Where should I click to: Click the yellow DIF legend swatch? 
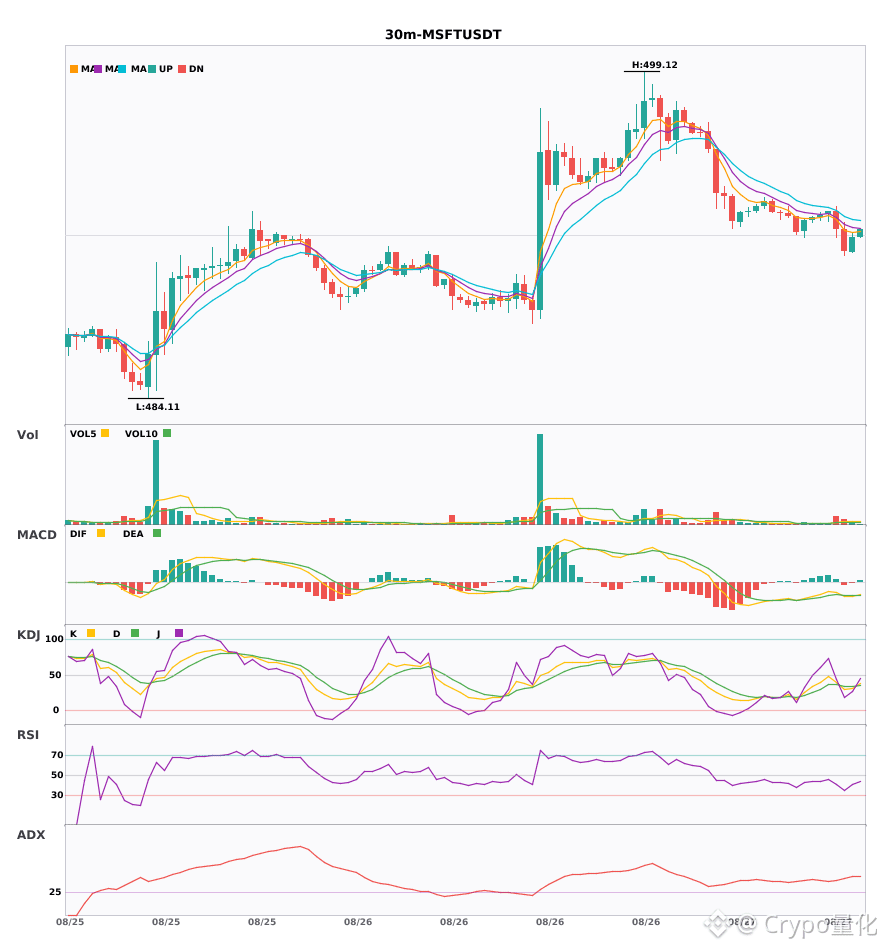coord(101,533)
